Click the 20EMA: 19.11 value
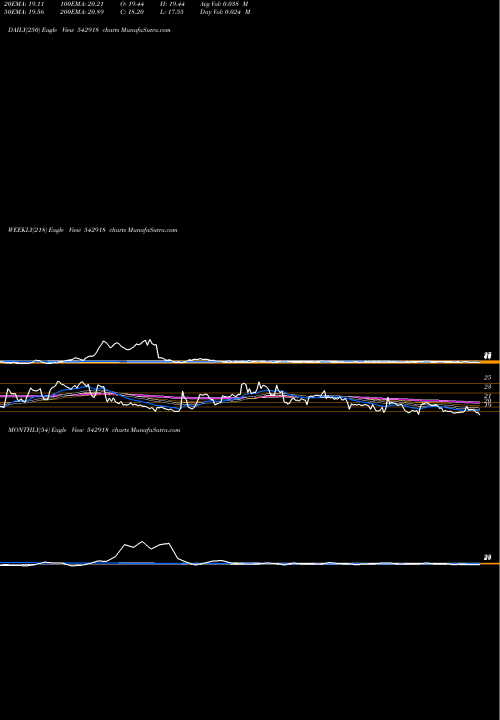 click(x=24, y=4)
